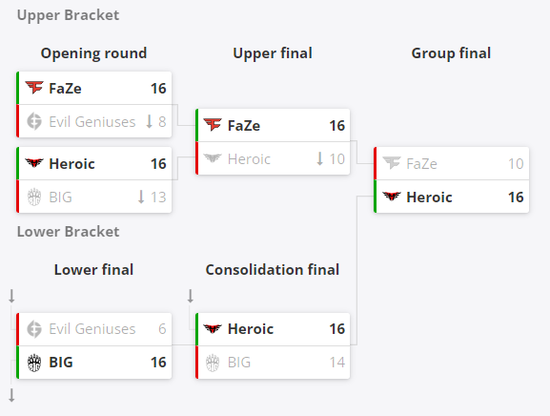Click arrow below the Lower final match
This screenshot has height=416, width=550.
pyautogui.click(x=12, y=395)
